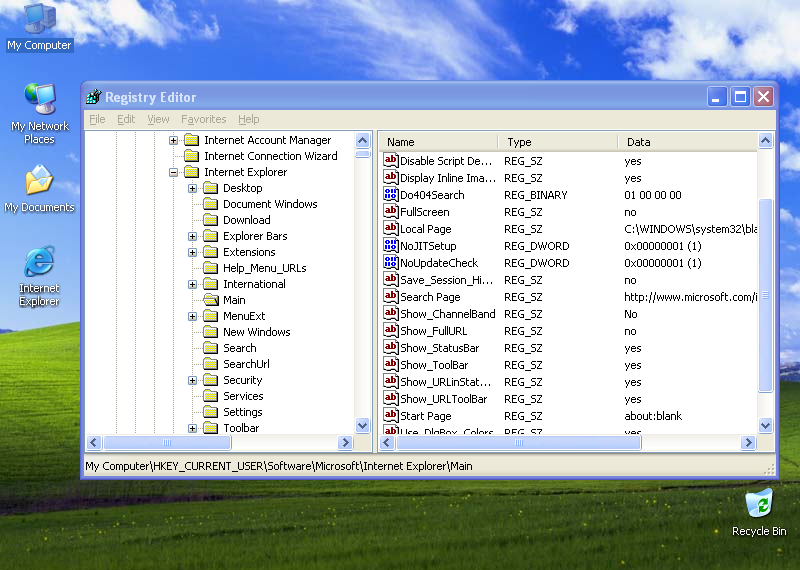The height and width of the screenshot is (570, 800).
Task: Select the Show_FullURL value name
Action: [433, 331]
